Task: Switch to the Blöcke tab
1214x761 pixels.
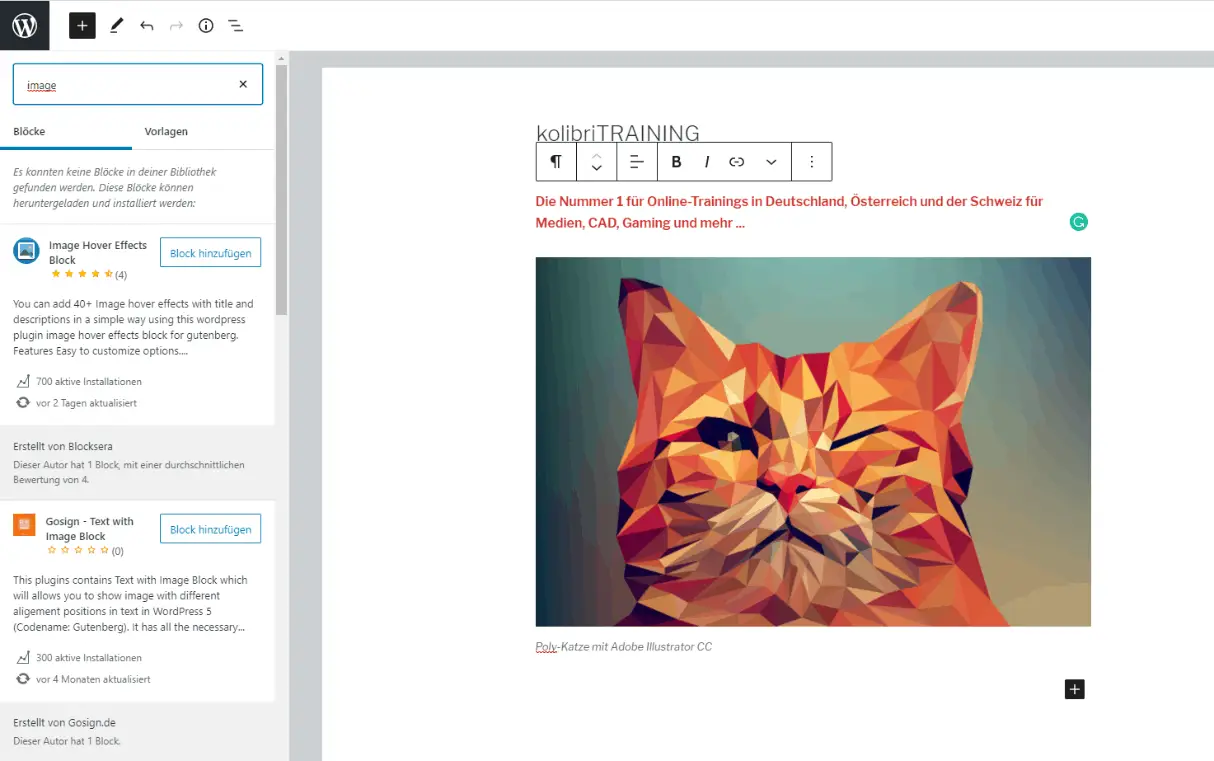Action: [29, 131]
